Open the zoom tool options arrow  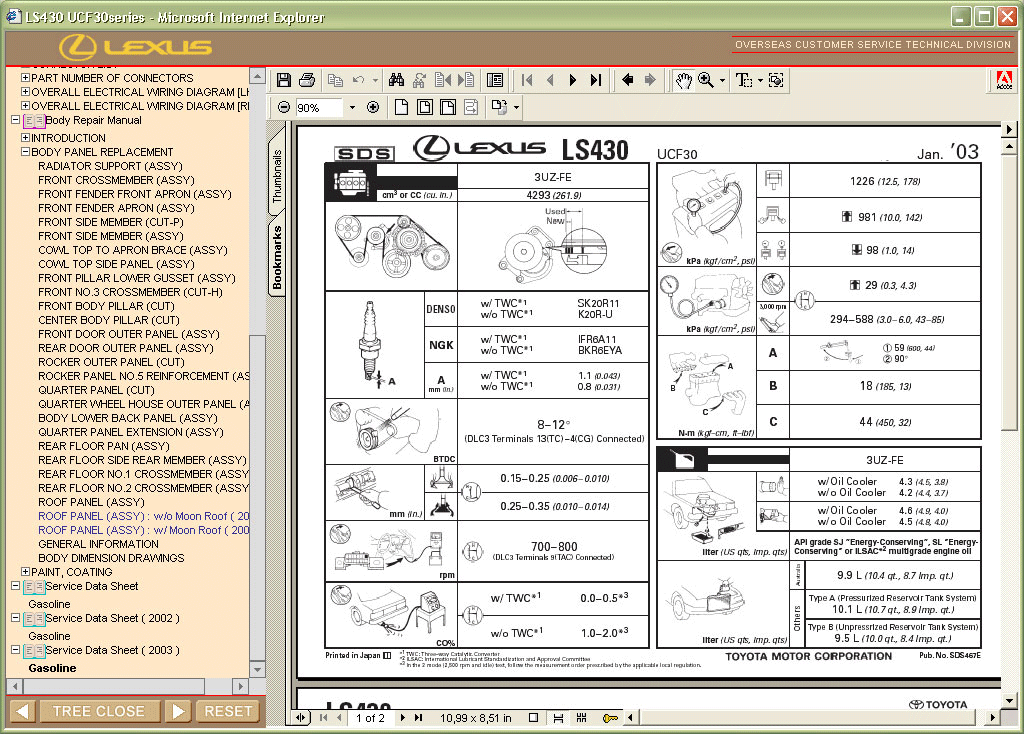click(x=722, y=81)
